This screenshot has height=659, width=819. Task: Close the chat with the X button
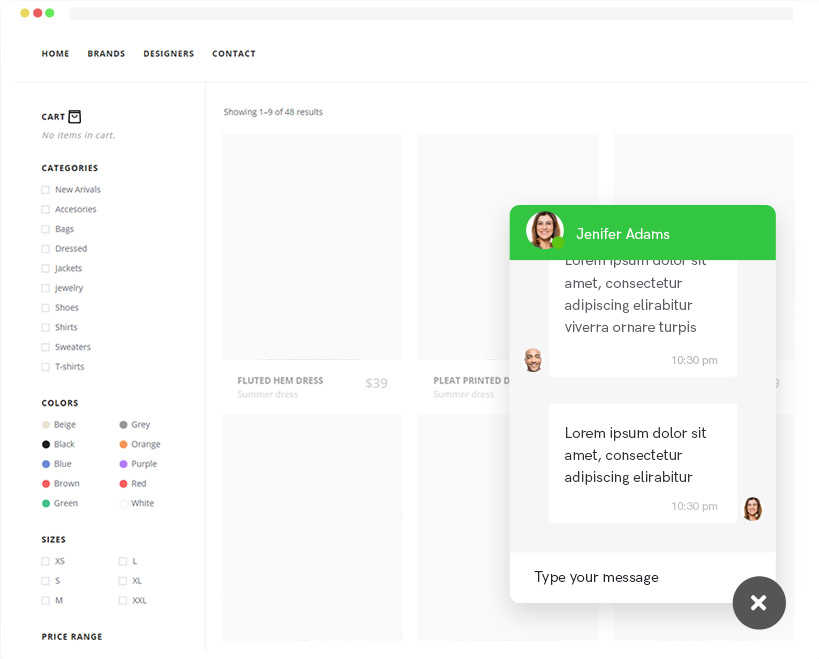click(758, 602)
